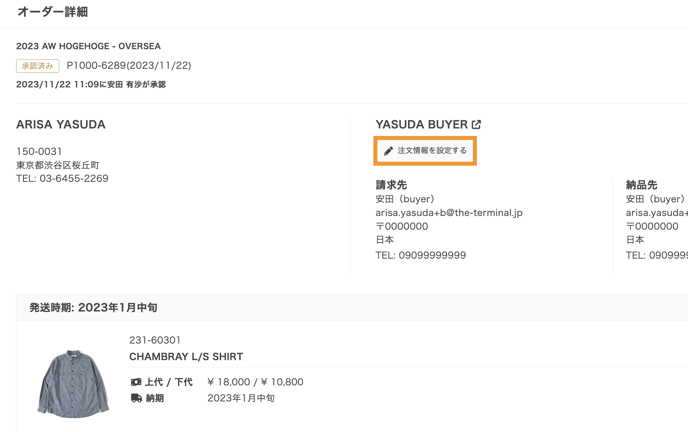Click the 2023 AW HOGEHOGE - OVERSEA title
Viewport: 688px width, 432px height.
[88, 46]
